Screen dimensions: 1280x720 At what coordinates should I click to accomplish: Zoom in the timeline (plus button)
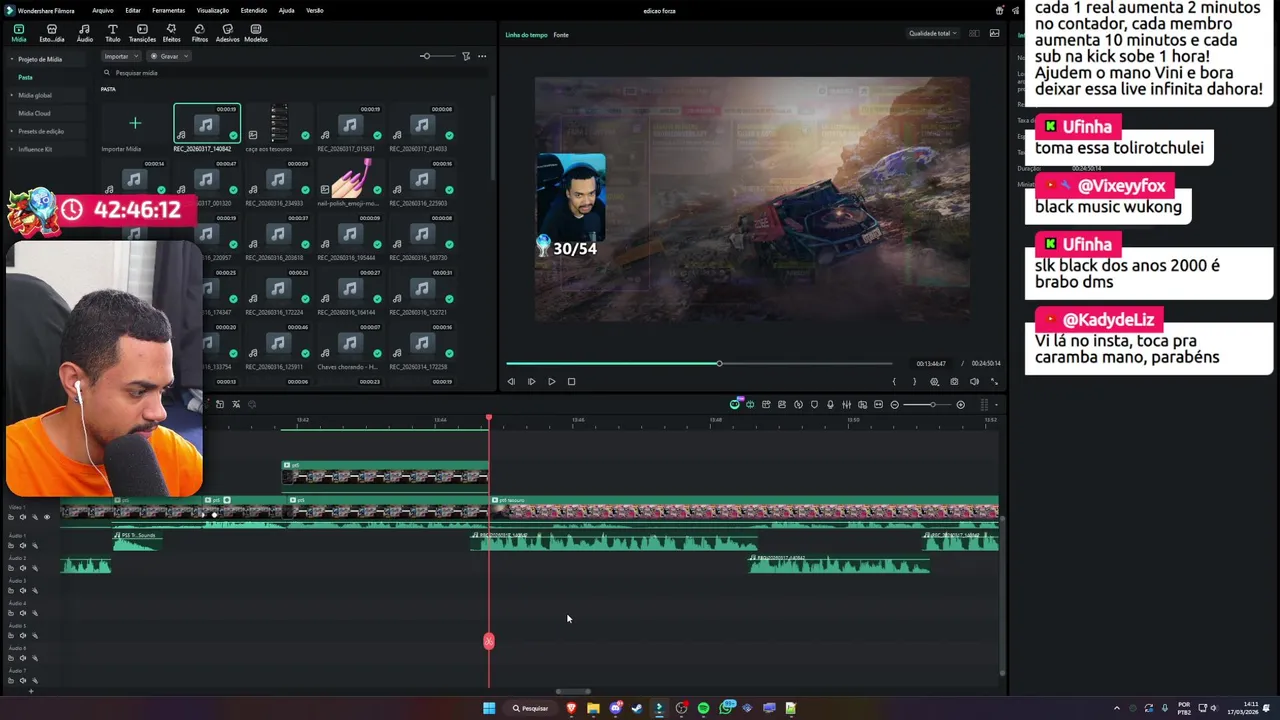[960, 404]
